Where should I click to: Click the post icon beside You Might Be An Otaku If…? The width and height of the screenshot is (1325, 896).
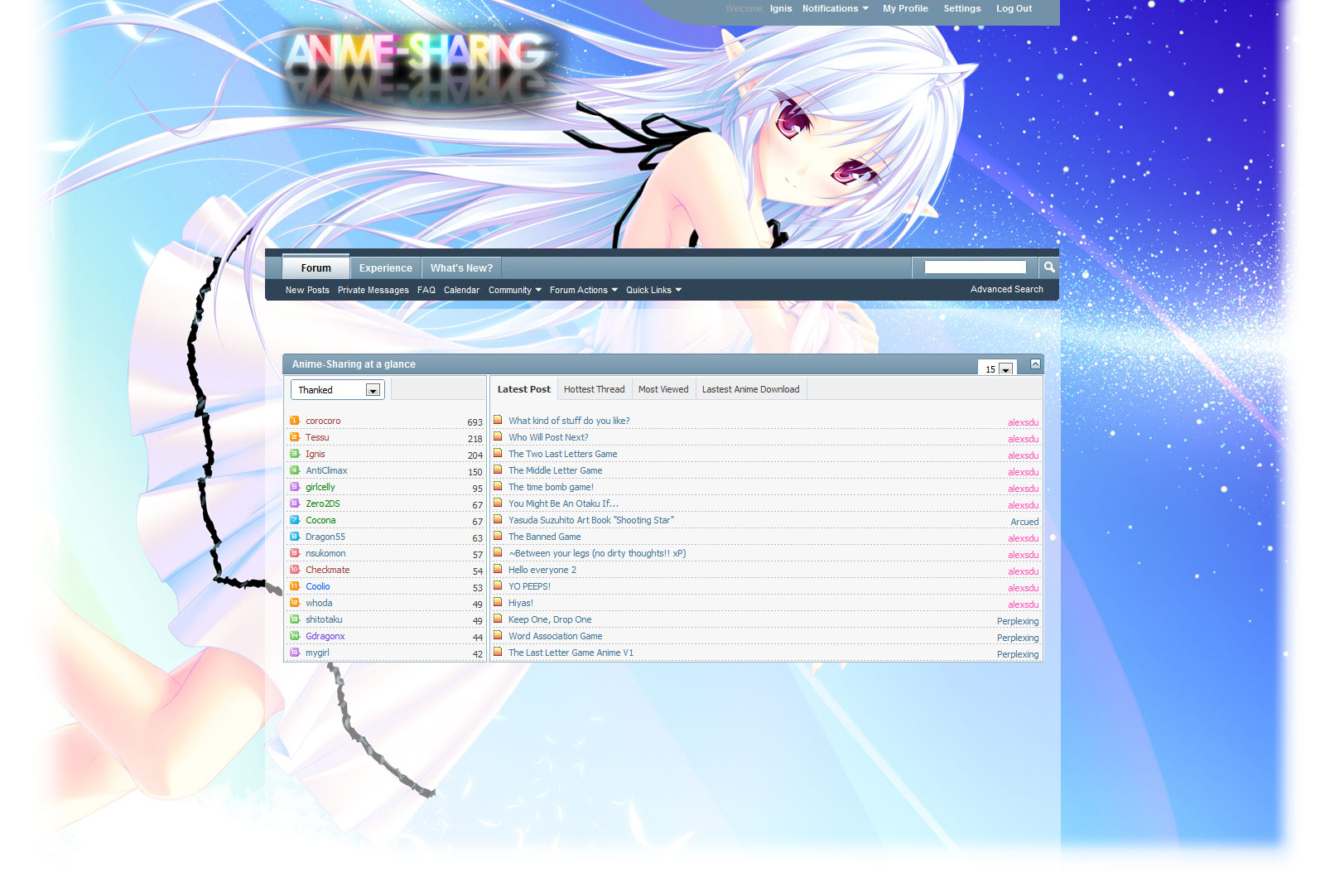pyautogui.click(x=498, y=503)
